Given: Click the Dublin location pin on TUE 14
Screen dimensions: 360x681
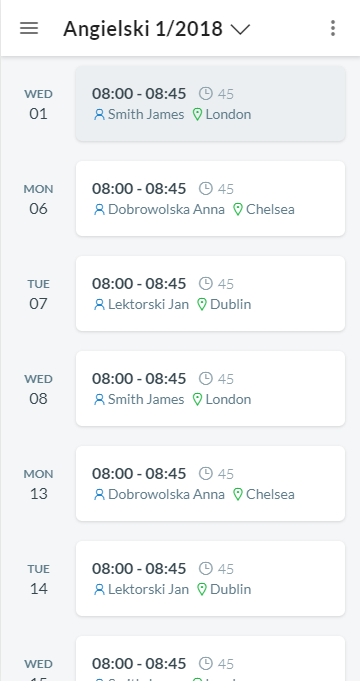Looking at the screenshot, I should 201,589.
